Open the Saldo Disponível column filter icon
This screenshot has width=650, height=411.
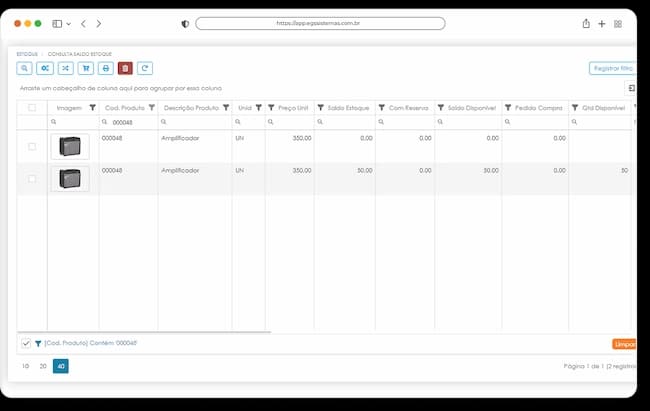pyautogui.click(x=441, y=108)
